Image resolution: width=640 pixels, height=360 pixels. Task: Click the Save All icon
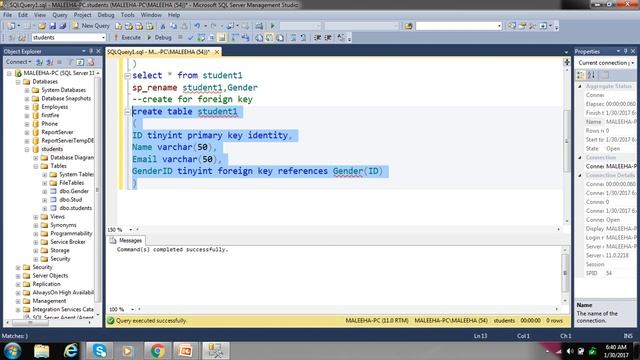point(62,26)
